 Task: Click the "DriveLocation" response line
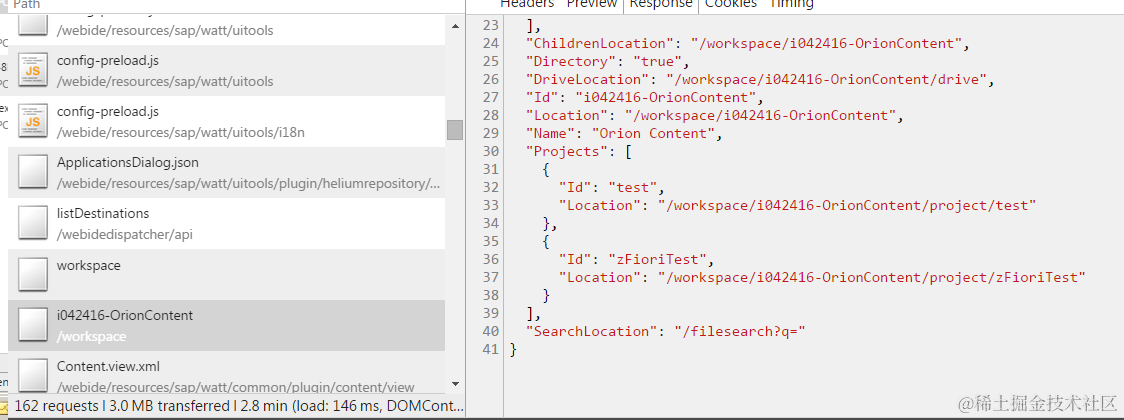(x=760, y=80)
